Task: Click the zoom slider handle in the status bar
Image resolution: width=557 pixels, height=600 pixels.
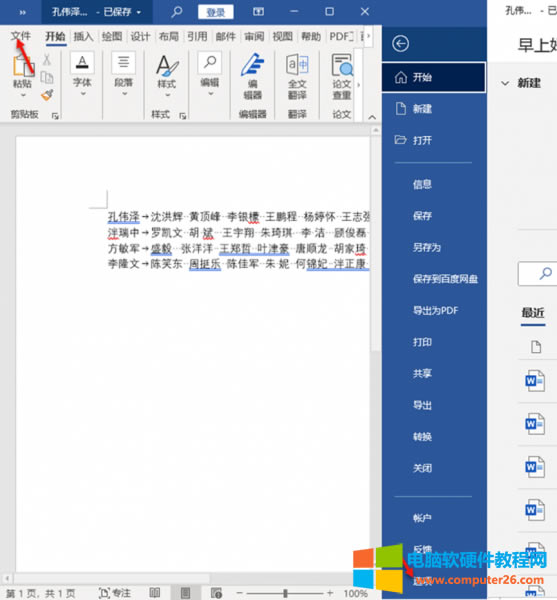Action: [x=285, y=593]
